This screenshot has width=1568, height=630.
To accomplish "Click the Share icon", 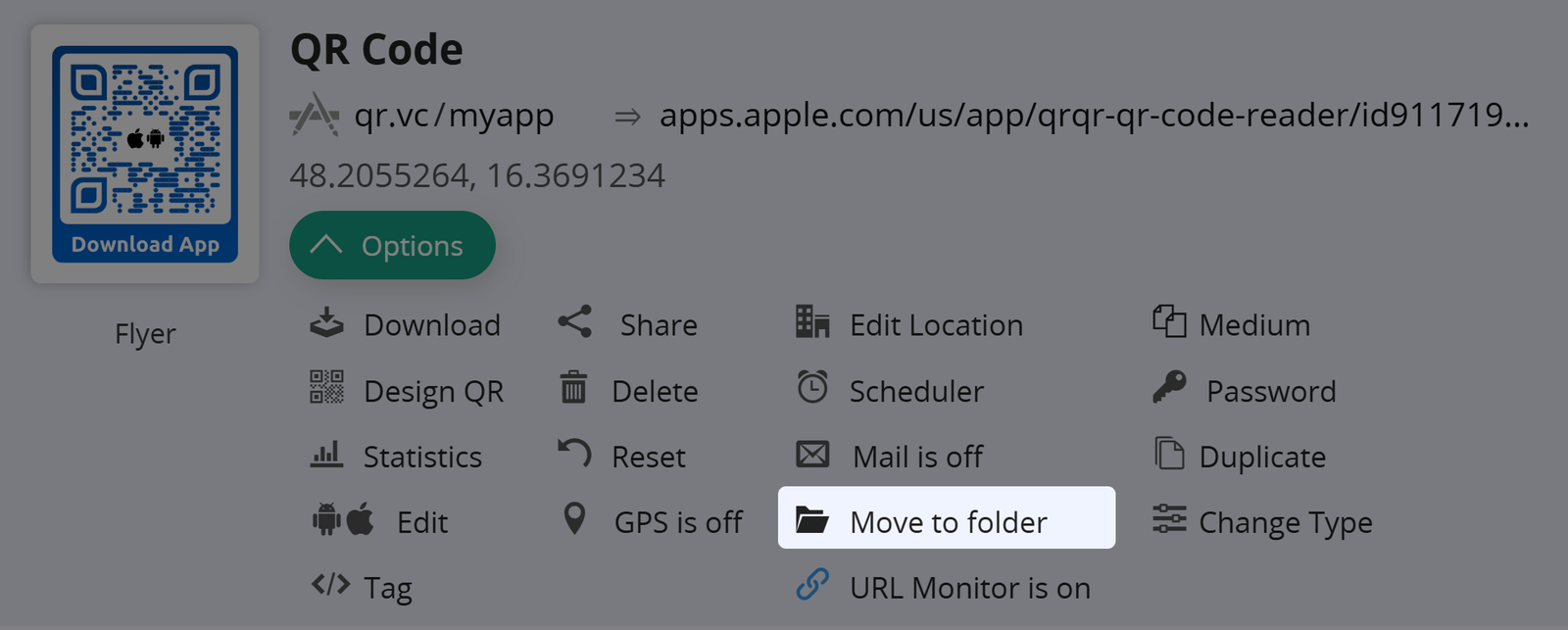I will pyautogui.click(x=574, y=322).
